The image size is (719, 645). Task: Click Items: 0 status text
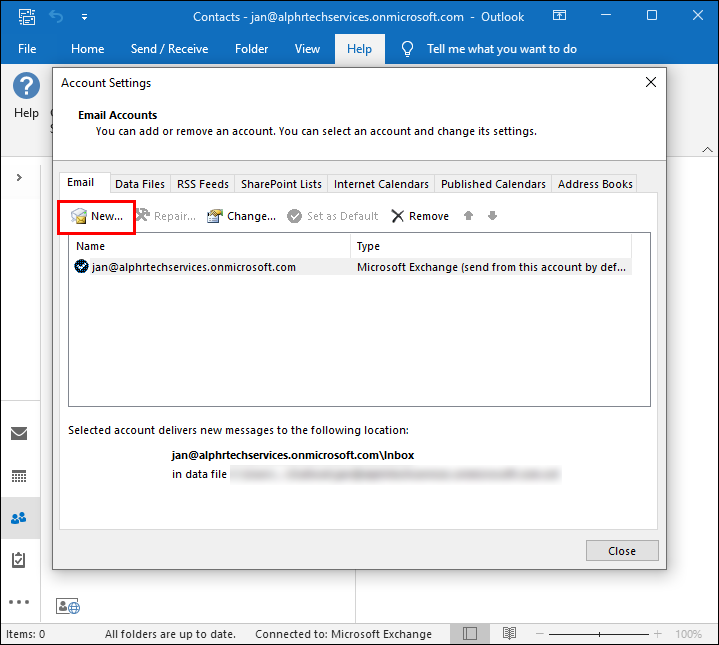26,634
